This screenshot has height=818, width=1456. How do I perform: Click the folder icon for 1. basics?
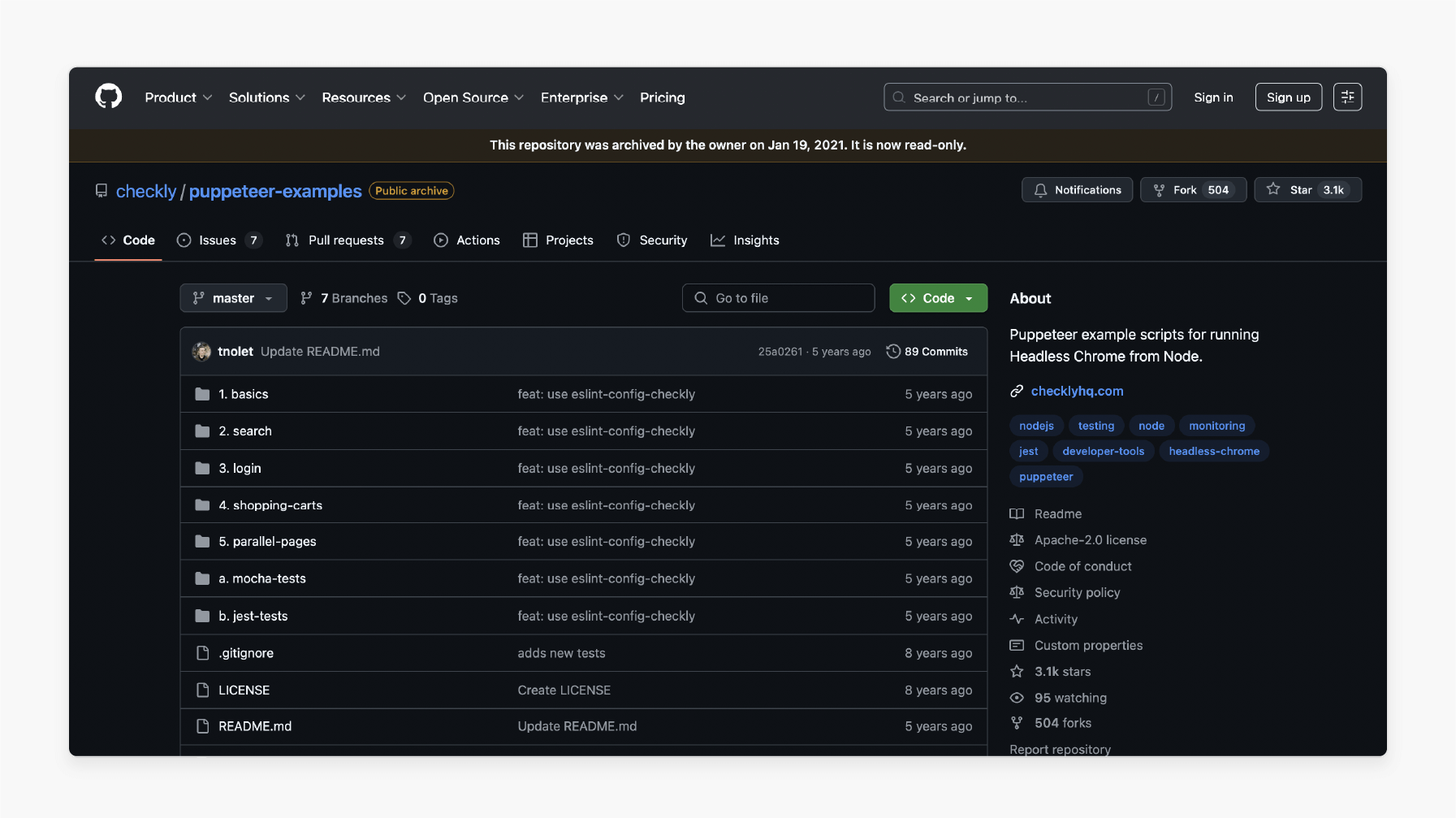pyautogui.click(x=202, y=394)
